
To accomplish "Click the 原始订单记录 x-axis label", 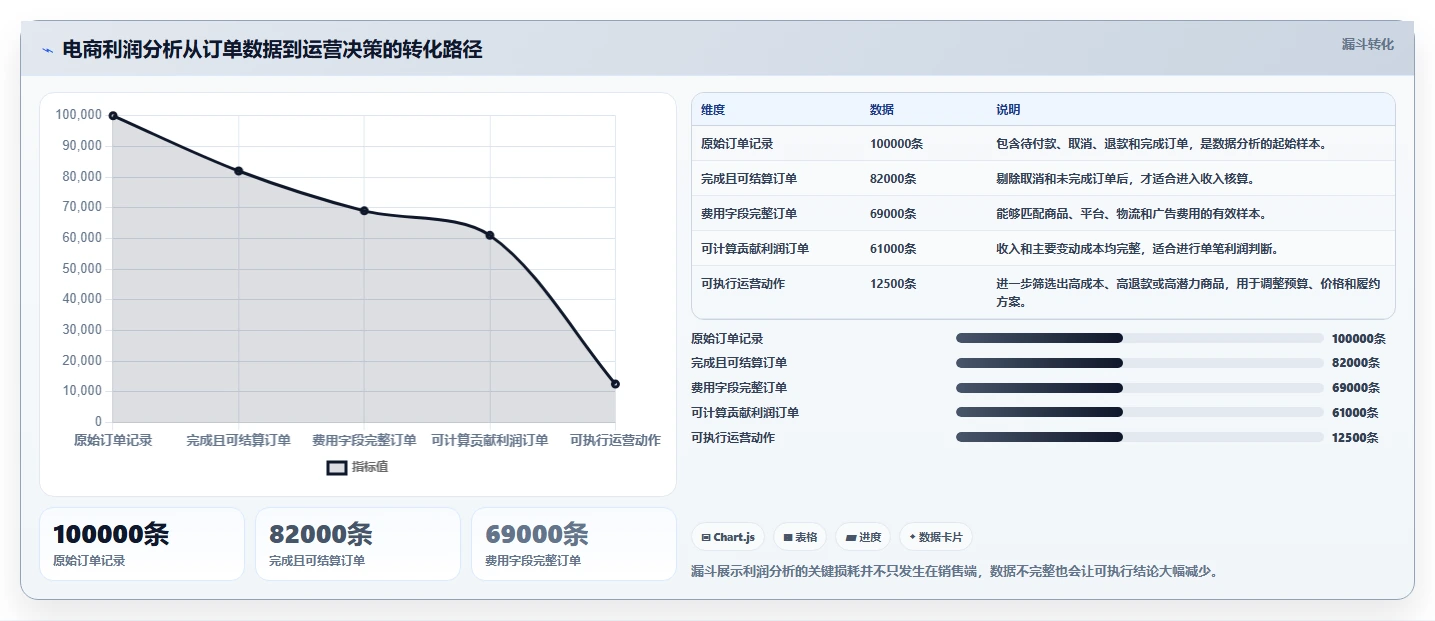I will click(113, 440).
